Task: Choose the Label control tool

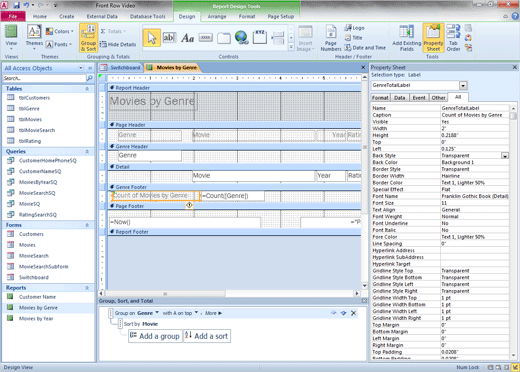Action: [x=187, y=38]
